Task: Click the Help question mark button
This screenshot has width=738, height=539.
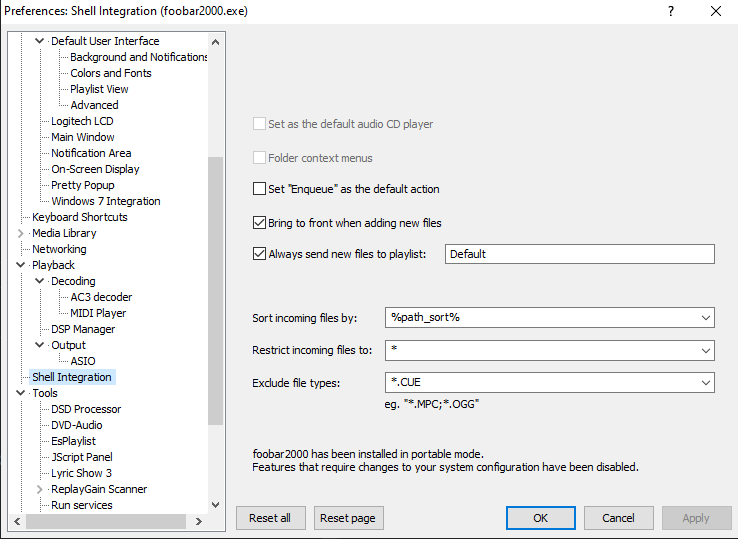Action: pyautogui.click(x=670, y=11)
